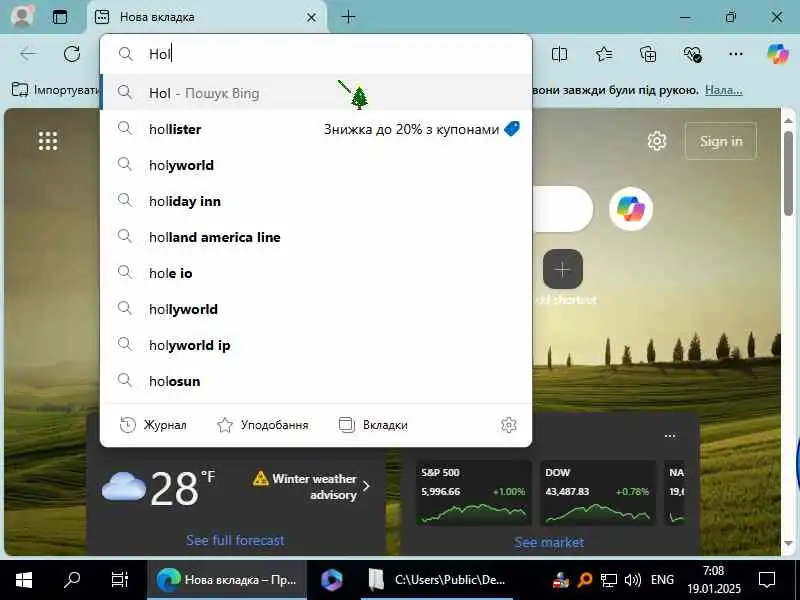Choose the holyworld ip suggestion
The height and width of the screenshot is (600, 800).
click(316, 345)
